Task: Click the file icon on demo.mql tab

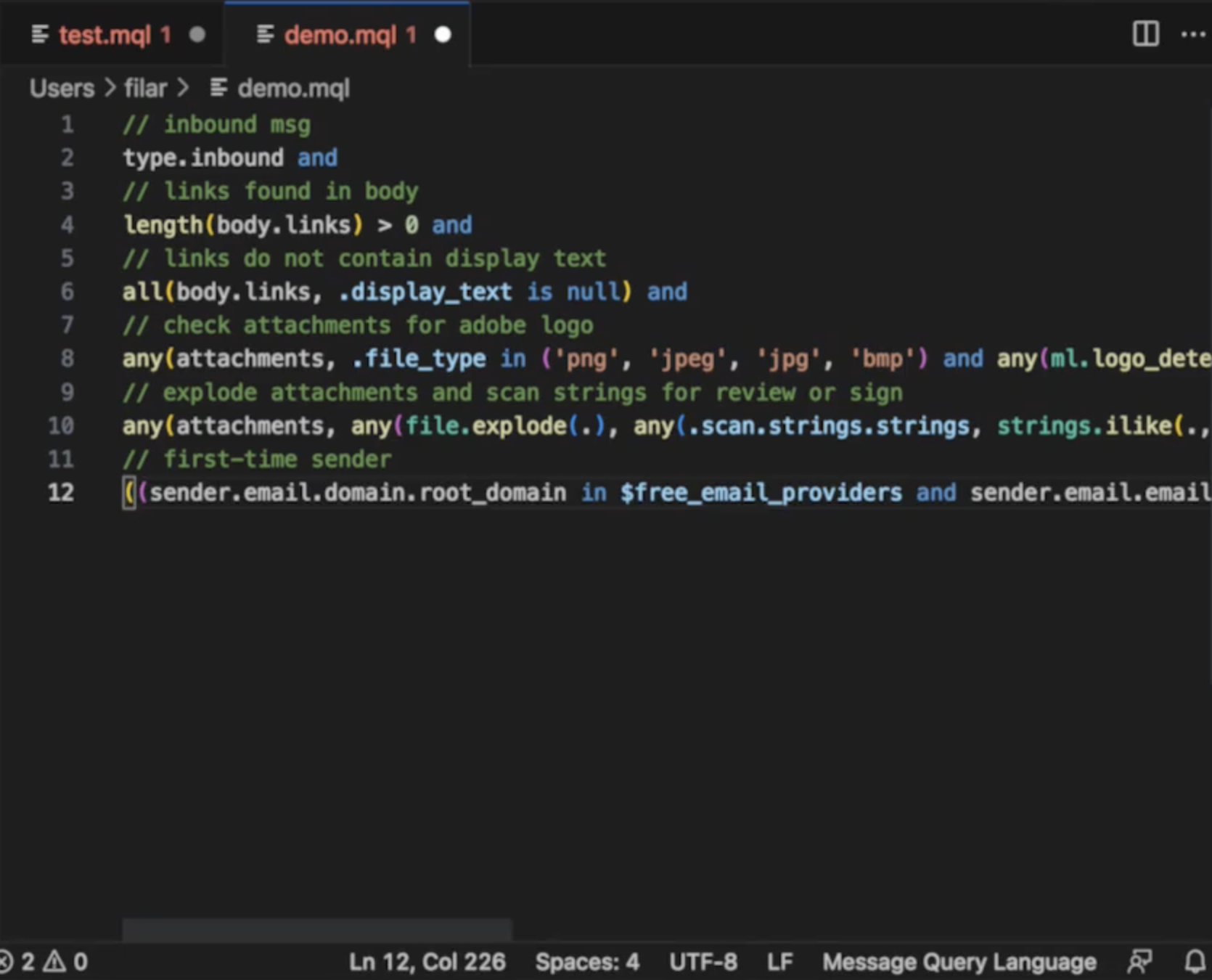Action: click(x=265, y=34)
